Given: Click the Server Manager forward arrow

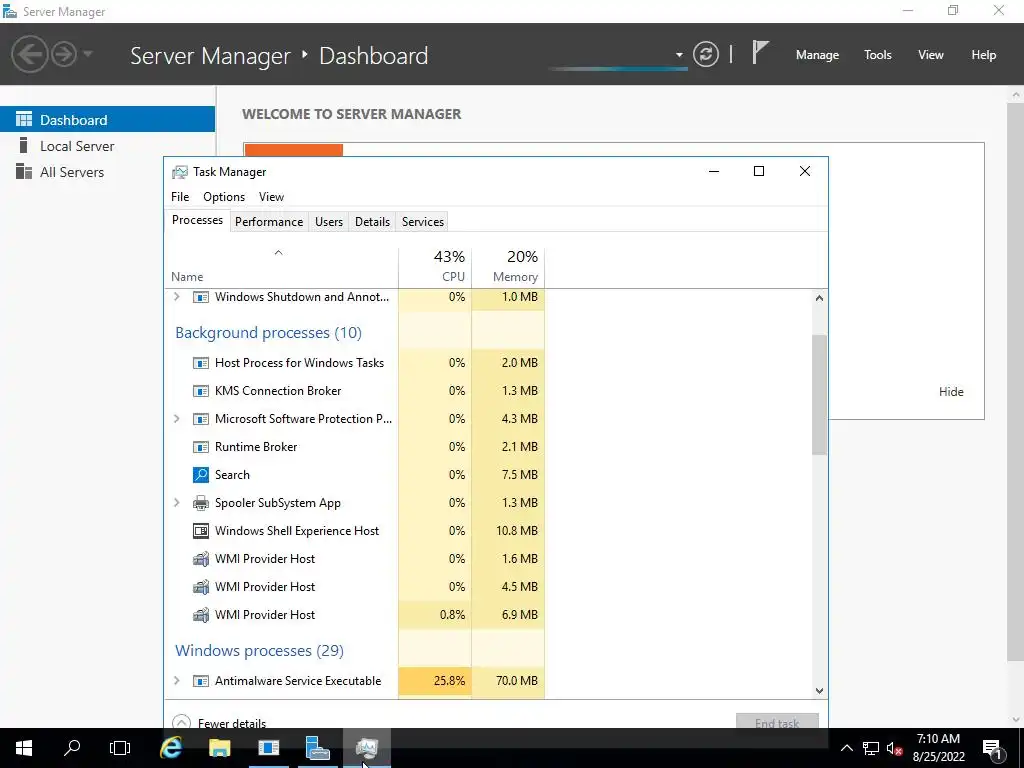Looking at the screenshot, I should tap(64, 54).
